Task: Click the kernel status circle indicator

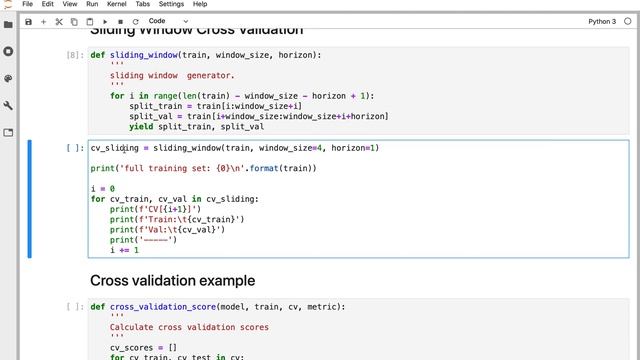Action: 628,21
